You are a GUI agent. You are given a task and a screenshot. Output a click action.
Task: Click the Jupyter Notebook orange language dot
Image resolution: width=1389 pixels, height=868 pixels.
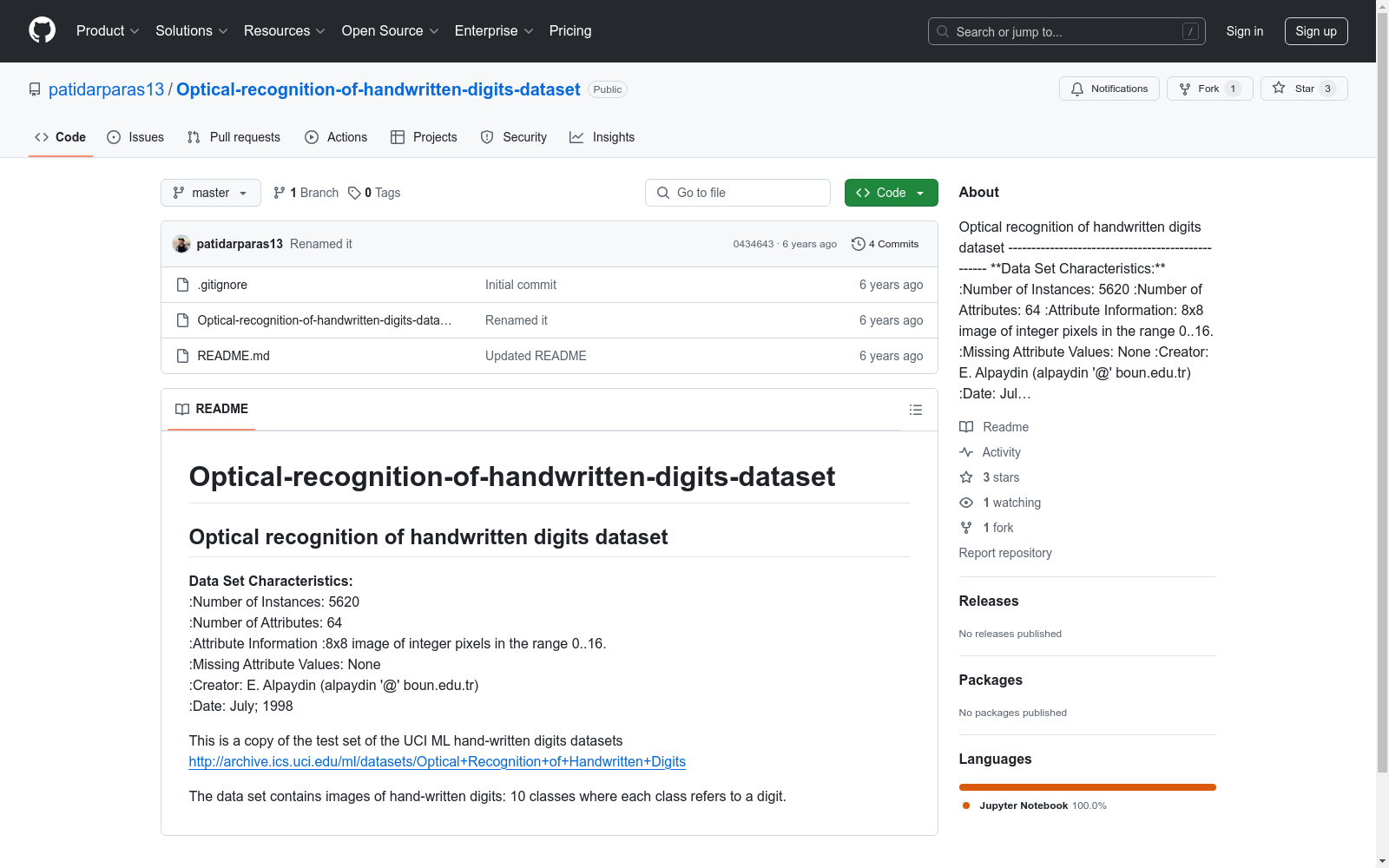pos(966,806)
